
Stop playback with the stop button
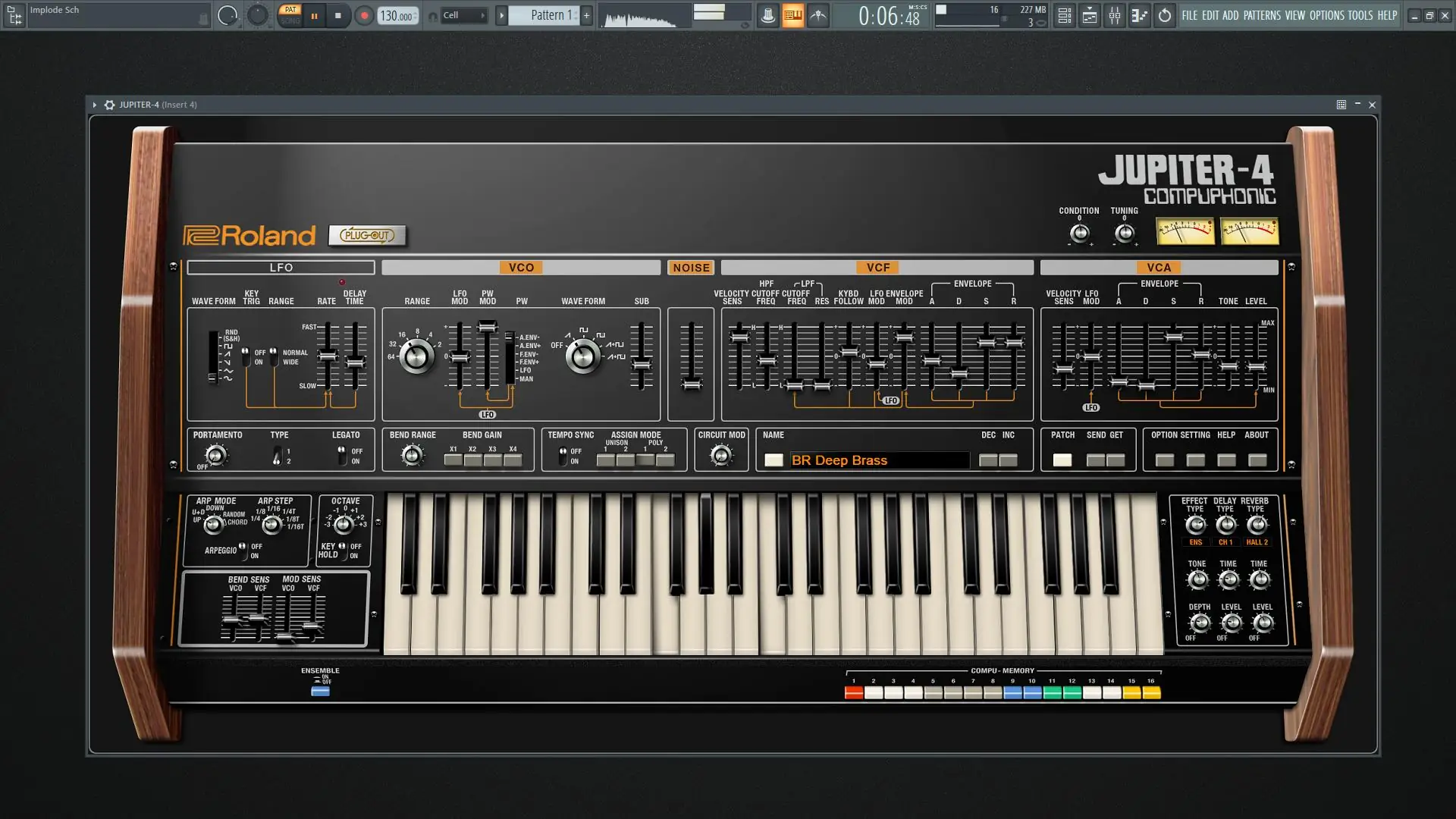(338, 15)
